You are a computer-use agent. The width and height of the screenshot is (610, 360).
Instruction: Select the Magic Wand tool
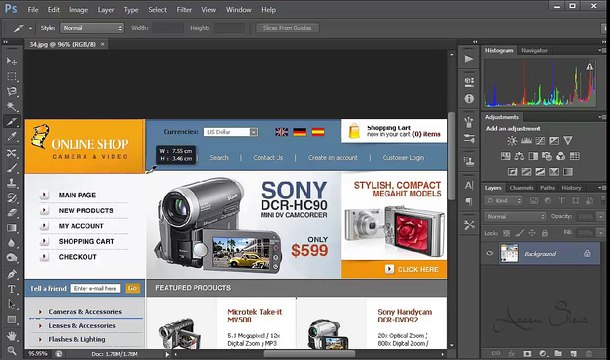click(x=12, y=107)
